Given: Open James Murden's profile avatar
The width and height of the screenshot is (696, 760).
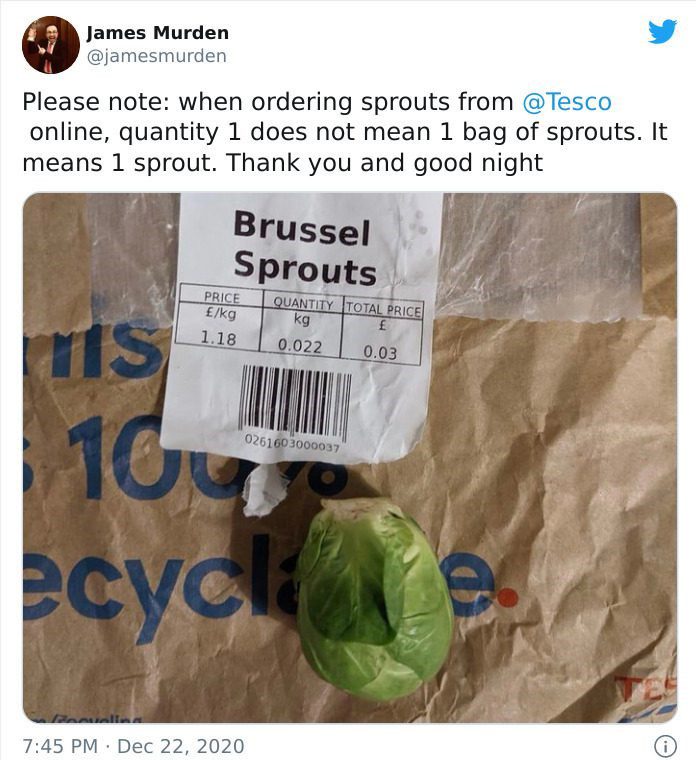Looking at the screenshot, I should 51,45.
